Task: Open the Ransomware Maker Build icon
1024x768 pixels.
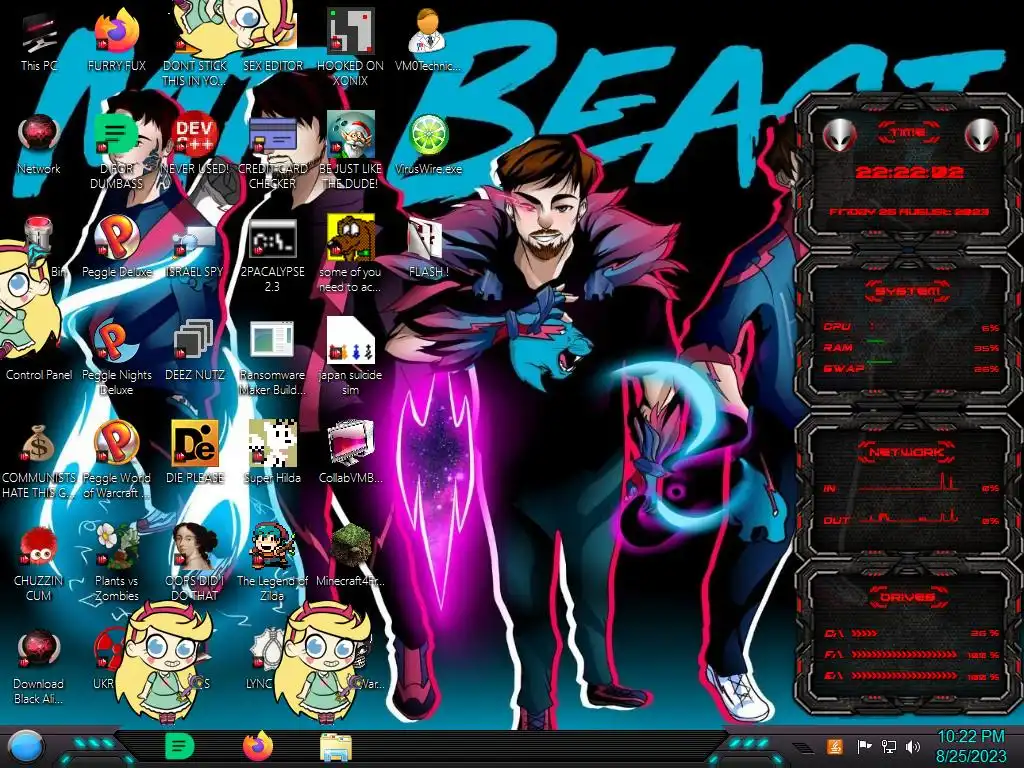Action: click(x=272, y=341)
